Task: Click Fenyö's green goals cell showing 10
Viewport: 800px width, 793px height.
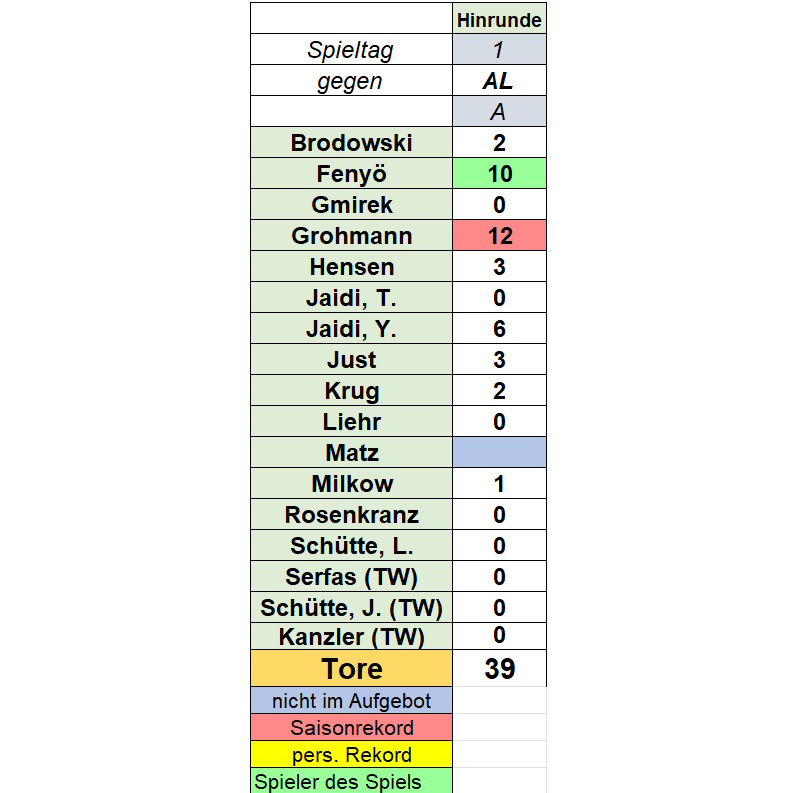Action: click(x=499, y=174)
